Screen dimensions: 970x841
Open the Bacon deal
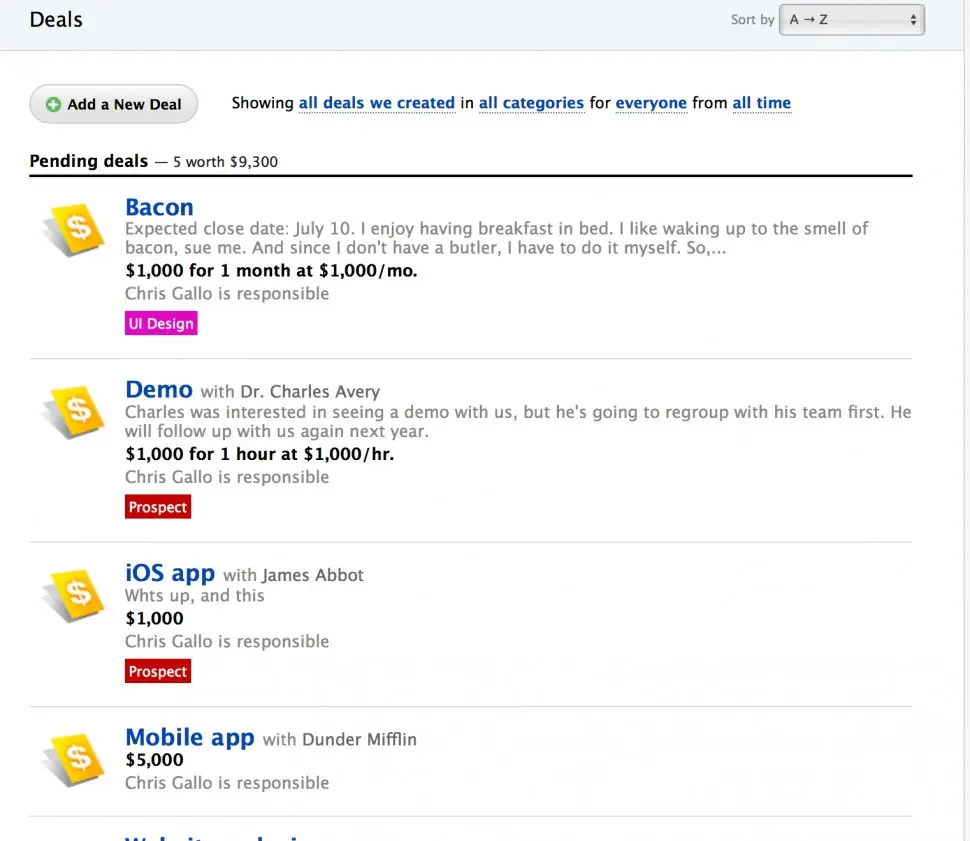[159, 207]
